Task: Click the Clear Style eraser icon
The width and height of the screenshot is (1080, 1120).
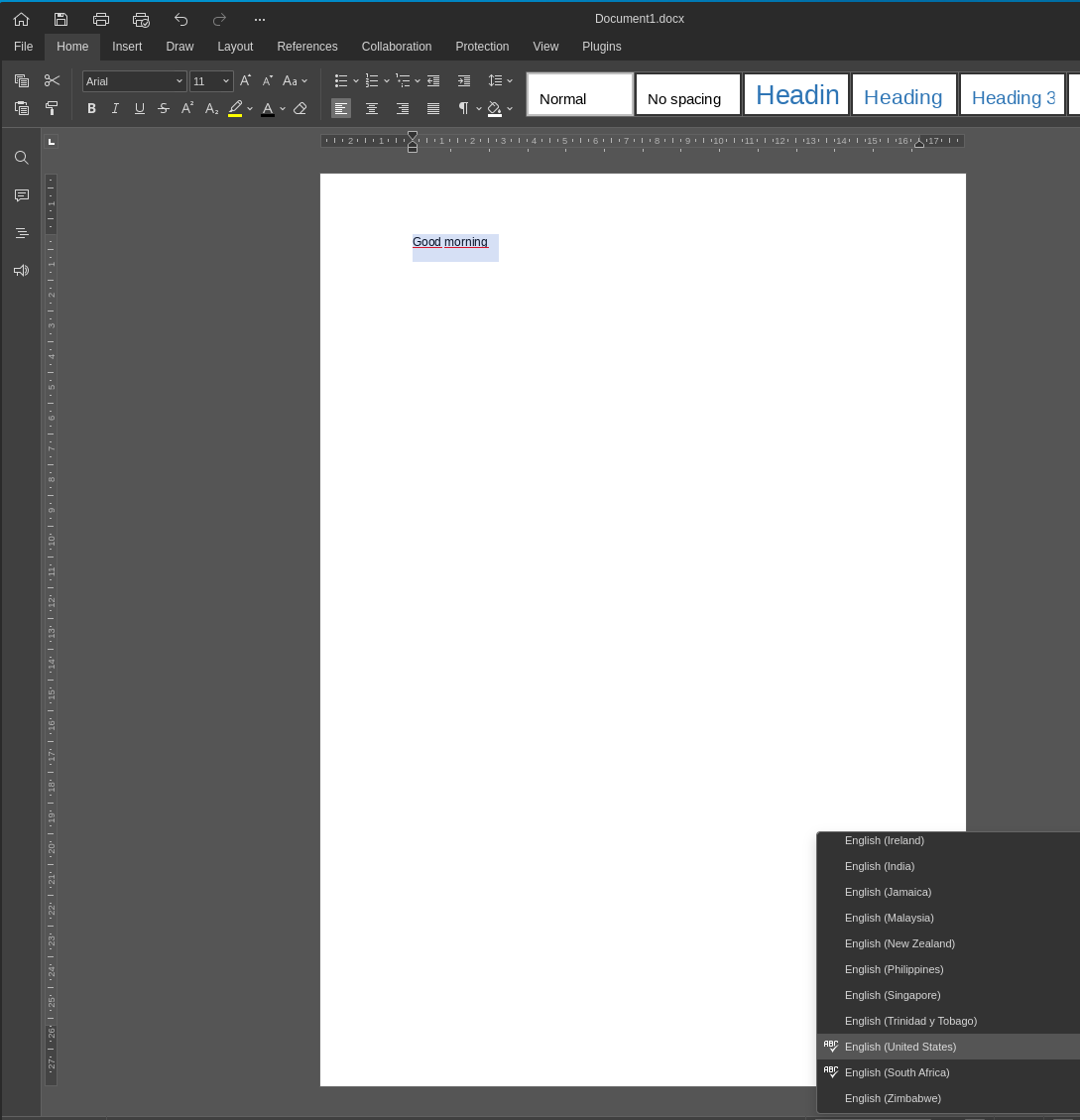Action: click(x=300, y=108)
